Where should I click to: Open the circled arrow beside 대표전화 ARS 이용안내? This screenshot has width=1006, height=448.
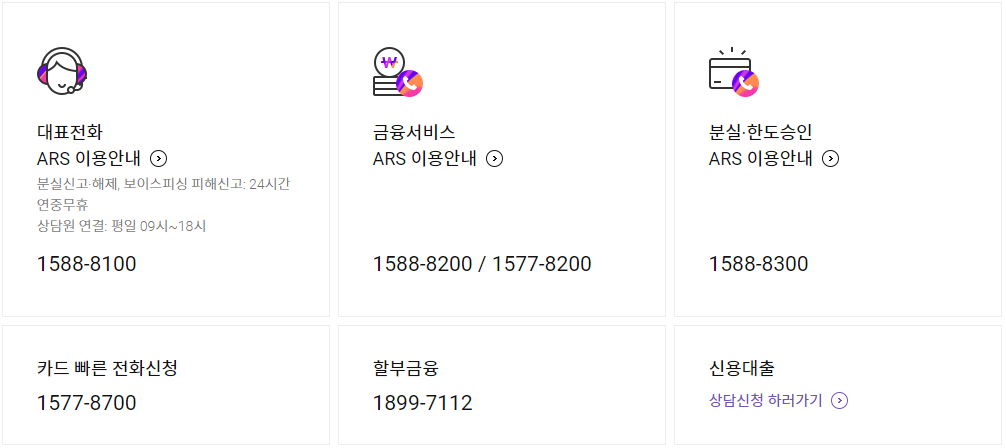click(158, 159)
